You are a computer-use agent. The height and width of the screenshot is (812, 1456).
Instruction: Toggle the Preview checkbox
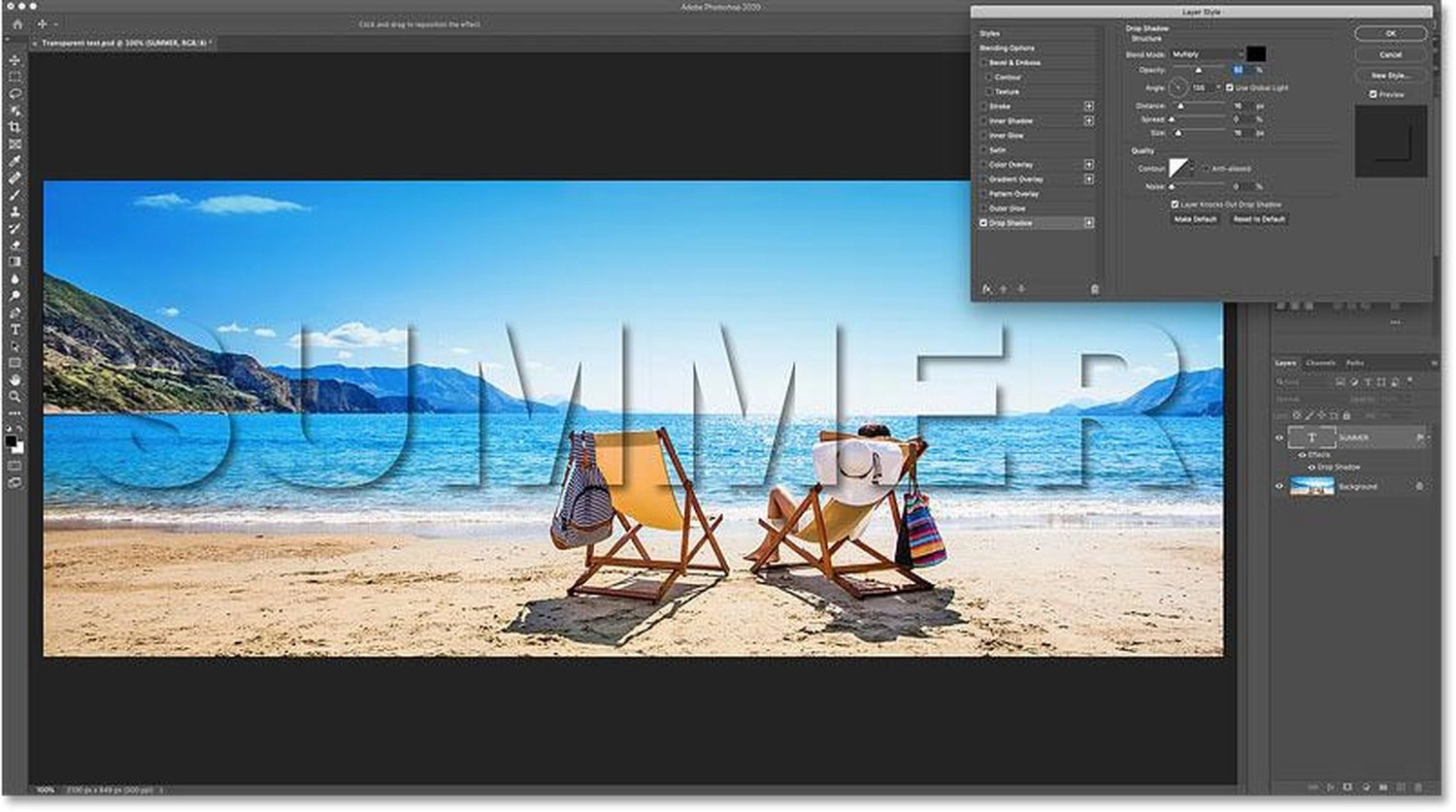click(x=1373, y=94)
